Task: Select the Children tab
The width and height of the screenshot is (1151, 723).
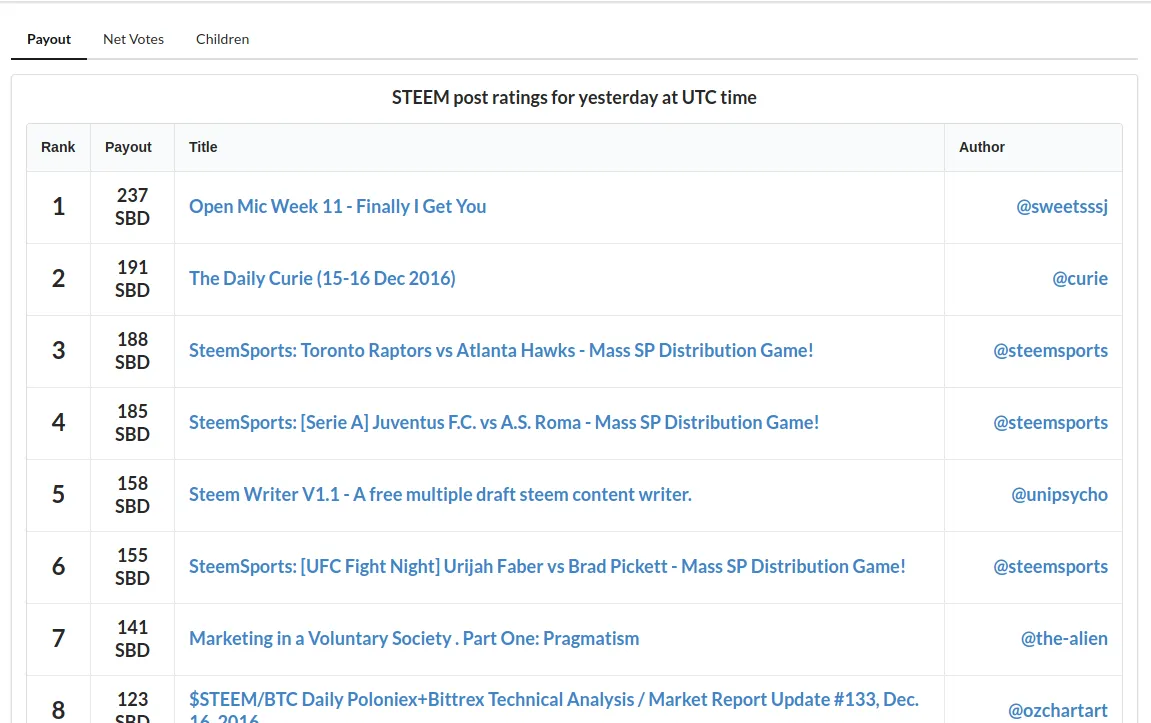Action: pos(222,39)
